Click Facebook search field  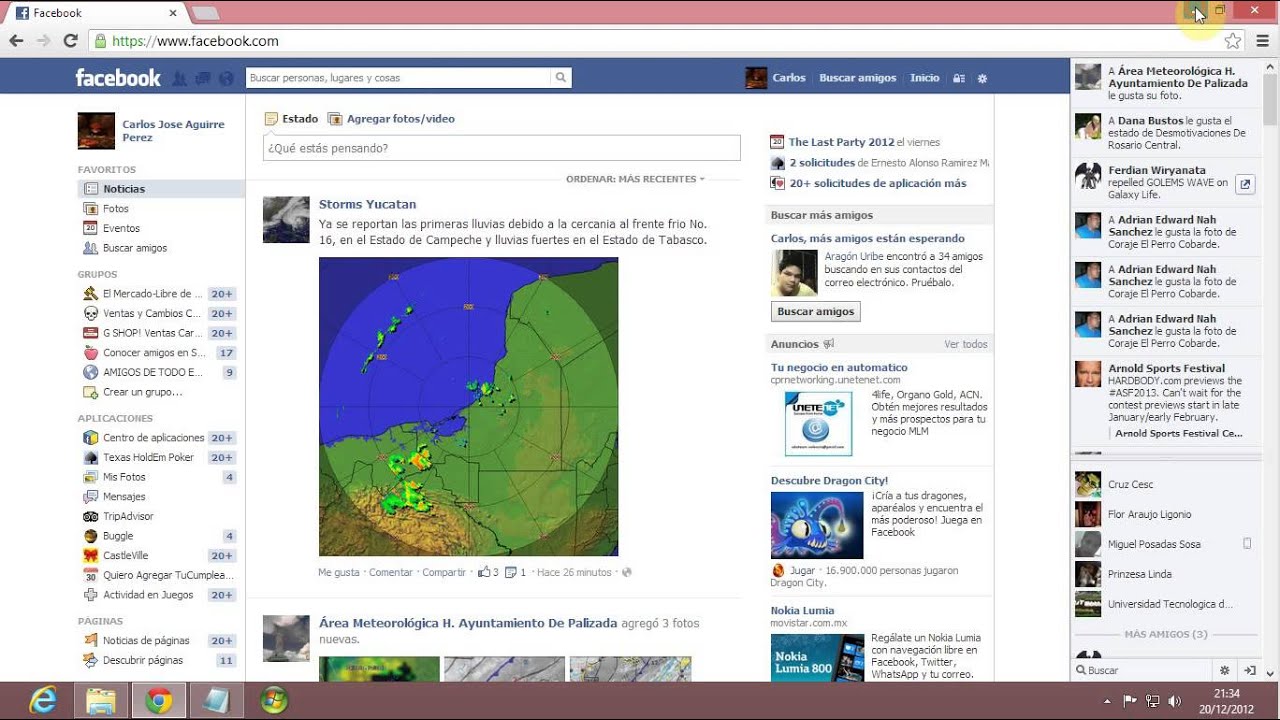398,77
